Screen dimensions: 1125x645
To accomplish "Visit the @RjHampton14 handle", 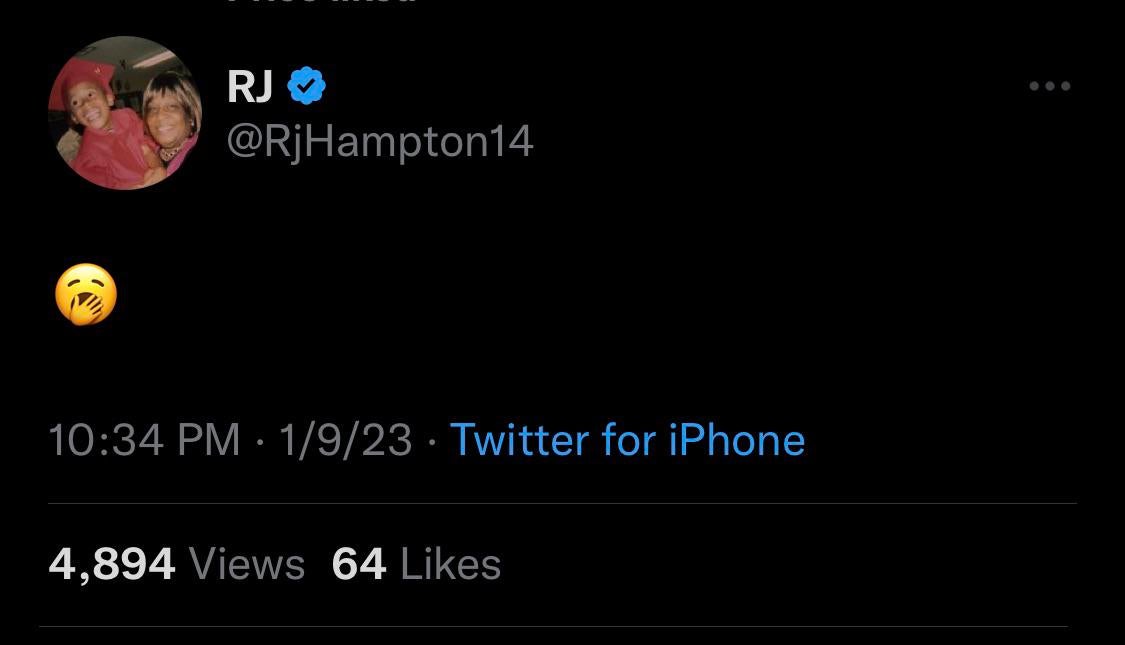I will pos(380,141).
